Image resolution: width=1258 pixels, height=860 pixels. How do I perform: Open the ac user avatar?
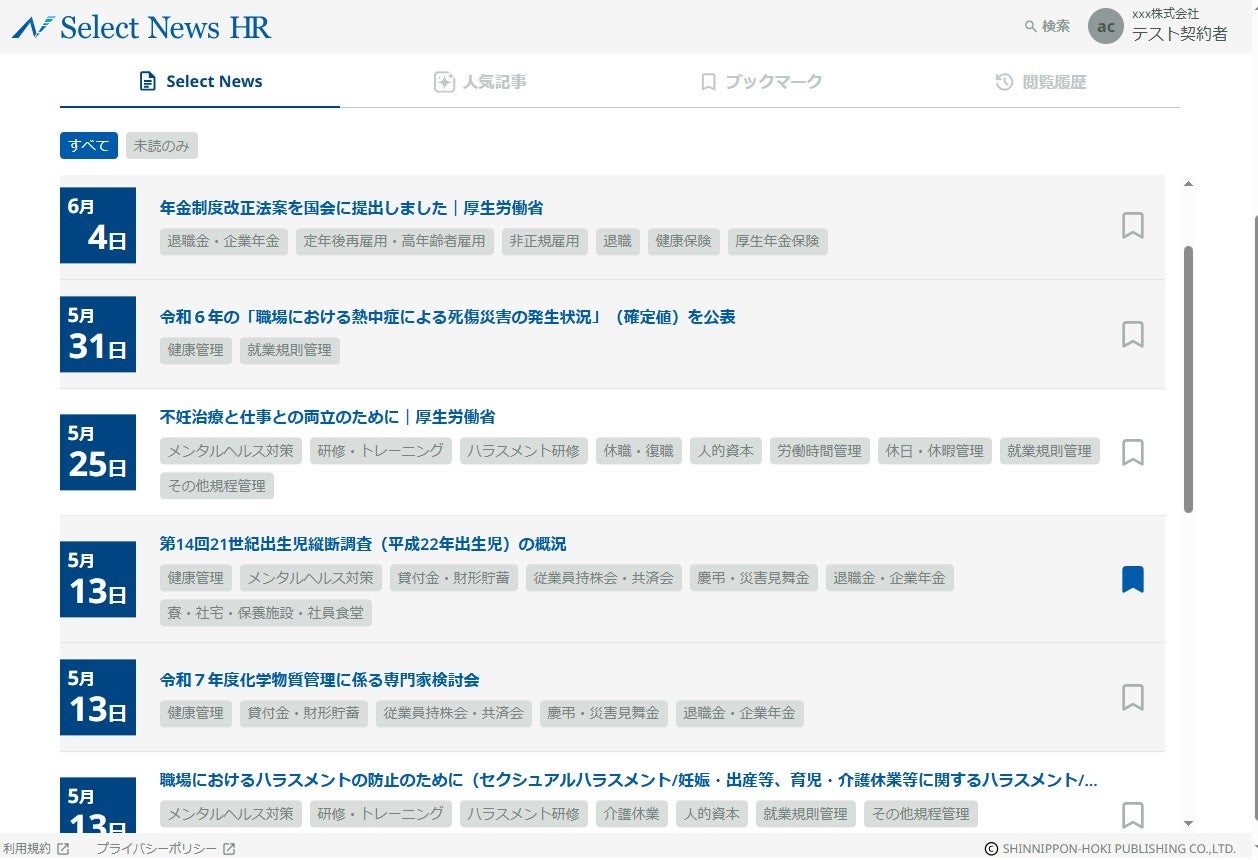[1106, 26]
